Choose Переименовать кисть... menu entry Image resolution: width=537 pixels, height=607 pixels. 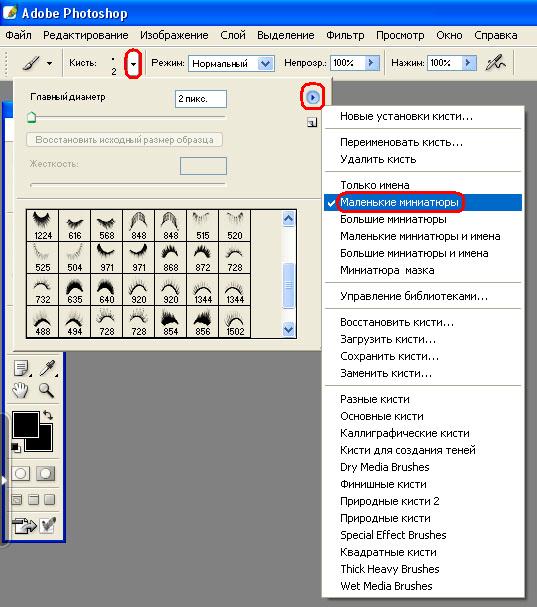(423, 142)
